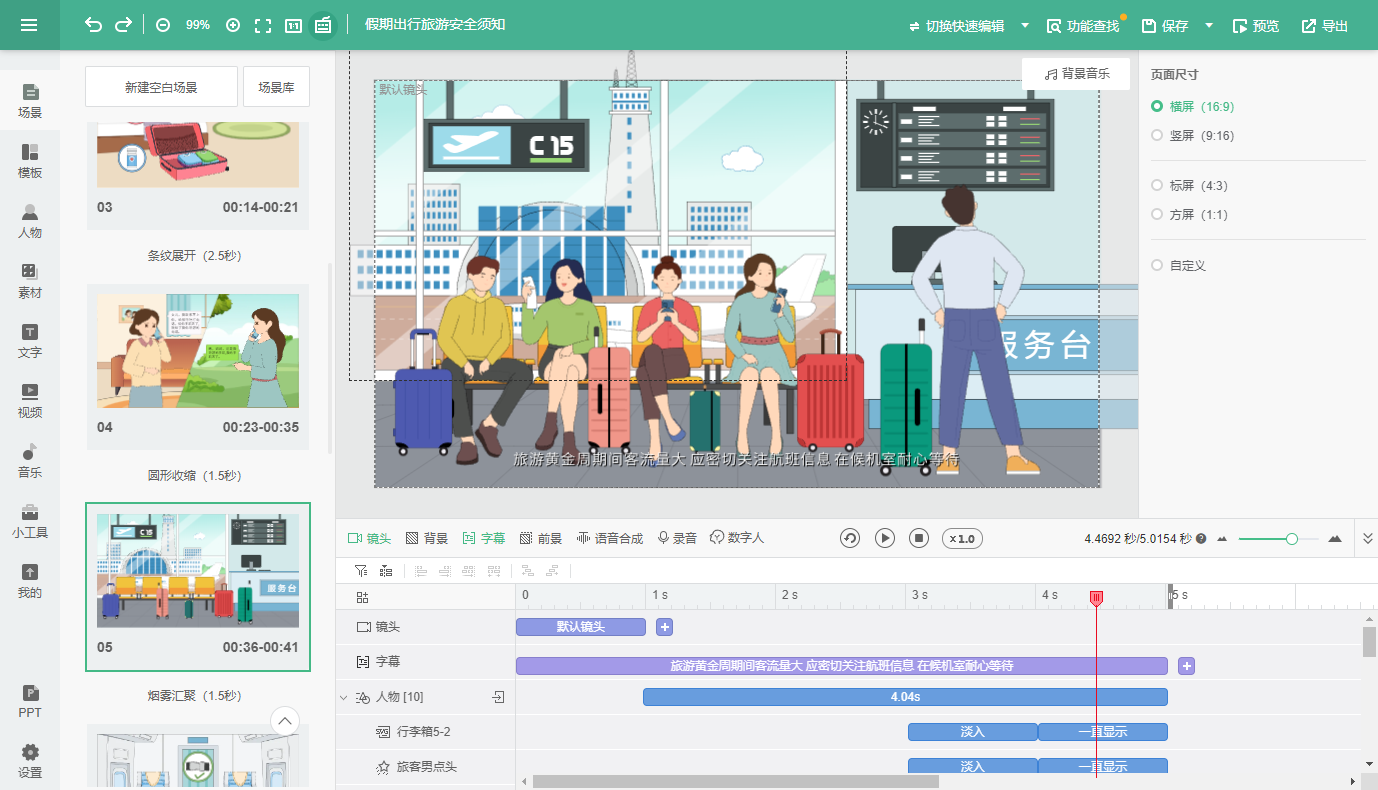Click the help icon next to duration

point(1201,539)
